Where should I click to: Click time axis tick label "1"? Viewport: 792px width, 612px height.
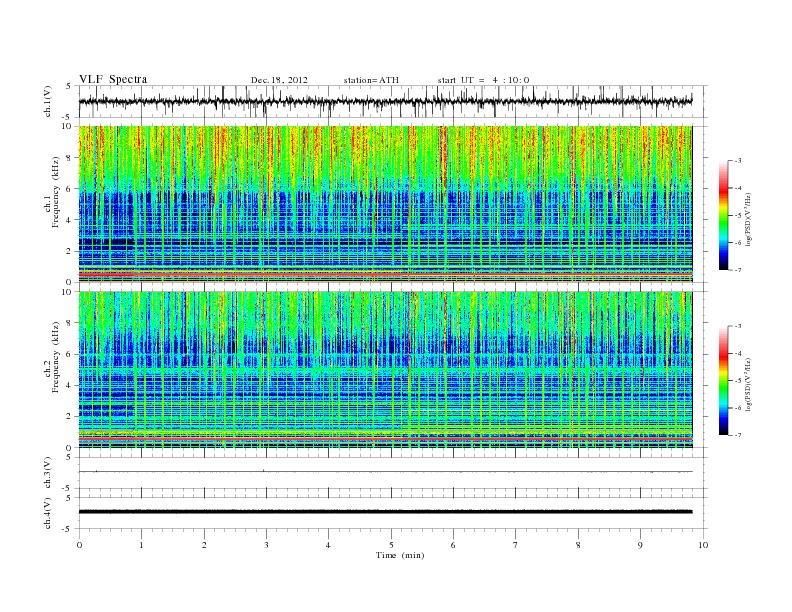(141, 545)
